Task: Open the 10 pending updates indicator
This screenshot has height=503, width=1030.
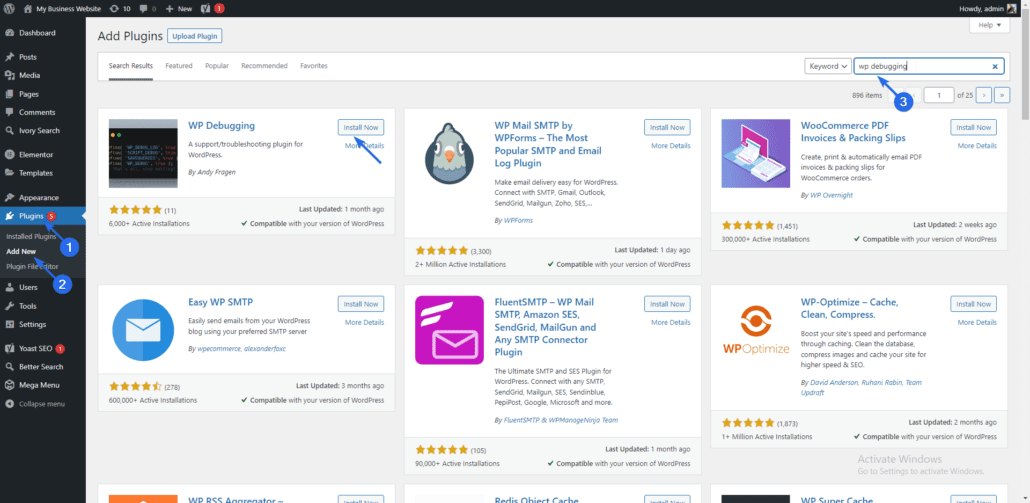Action: 120,9
